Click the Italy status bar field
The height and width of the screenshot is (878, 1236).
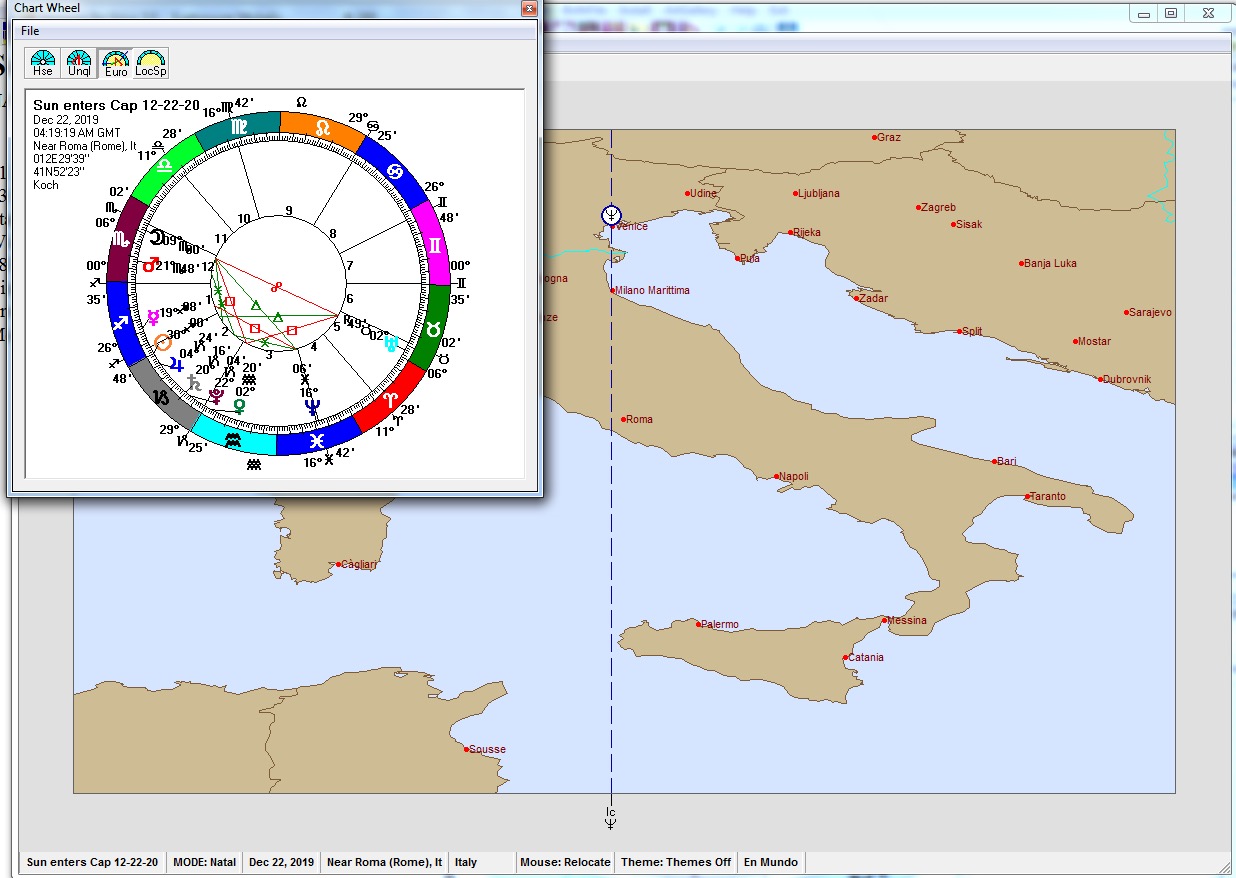click(466, 862)
